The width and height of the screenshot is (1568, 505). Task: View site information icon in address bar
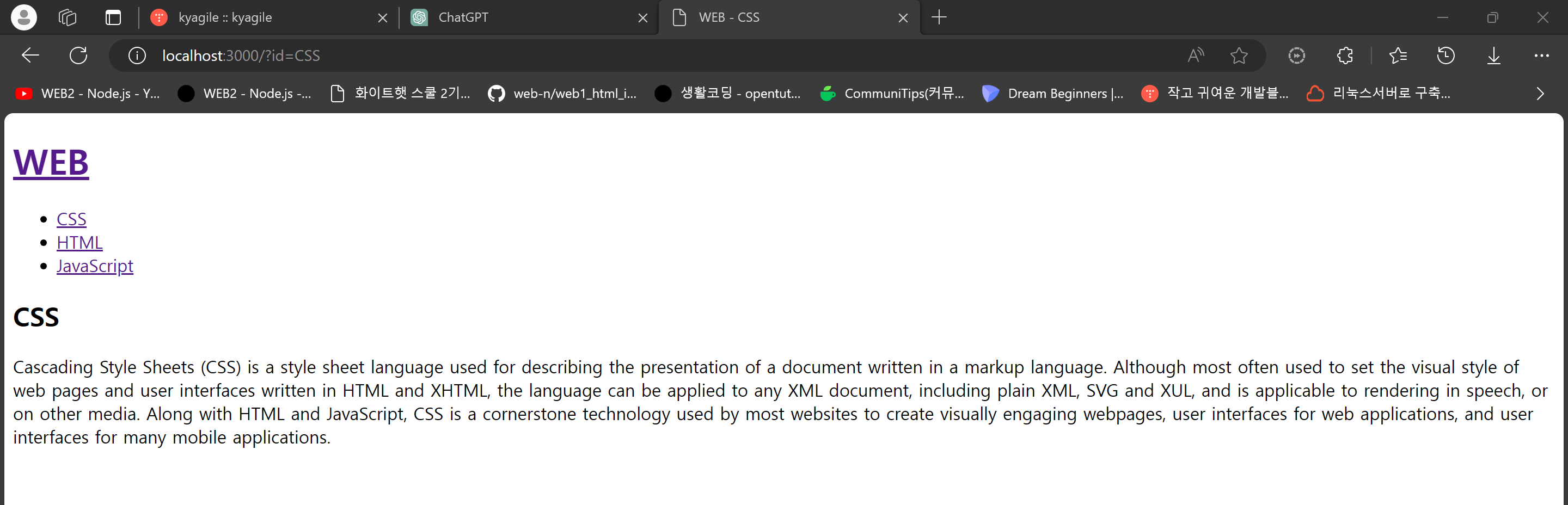(137, 56)
